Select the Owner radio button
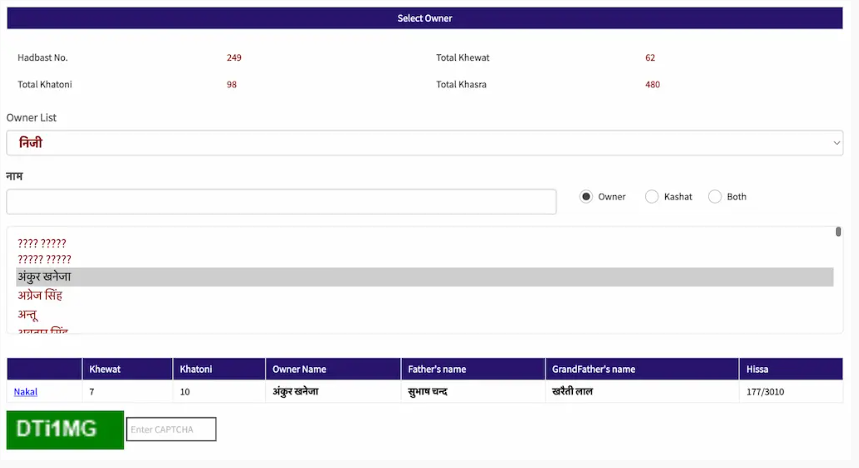 click(587, 197)
